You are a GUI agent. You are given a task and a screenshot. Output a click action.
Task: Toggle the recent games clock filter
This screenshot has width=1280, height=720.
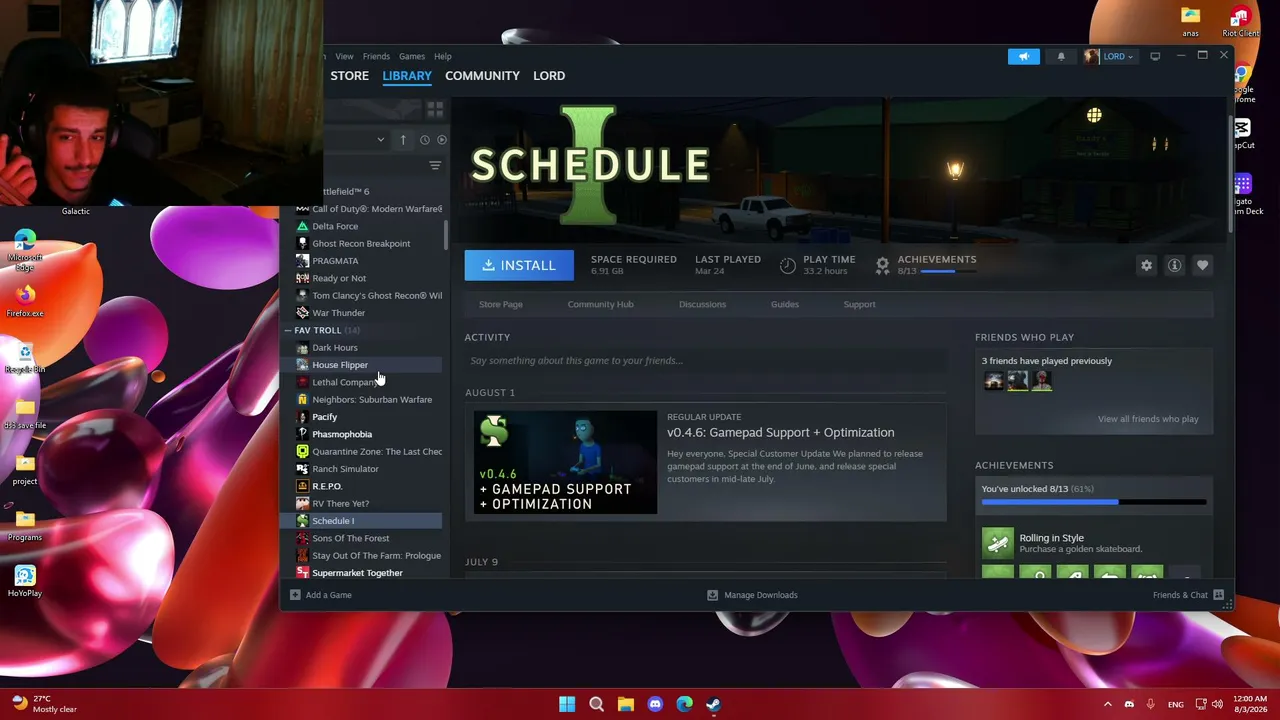[x=425, y=140]
